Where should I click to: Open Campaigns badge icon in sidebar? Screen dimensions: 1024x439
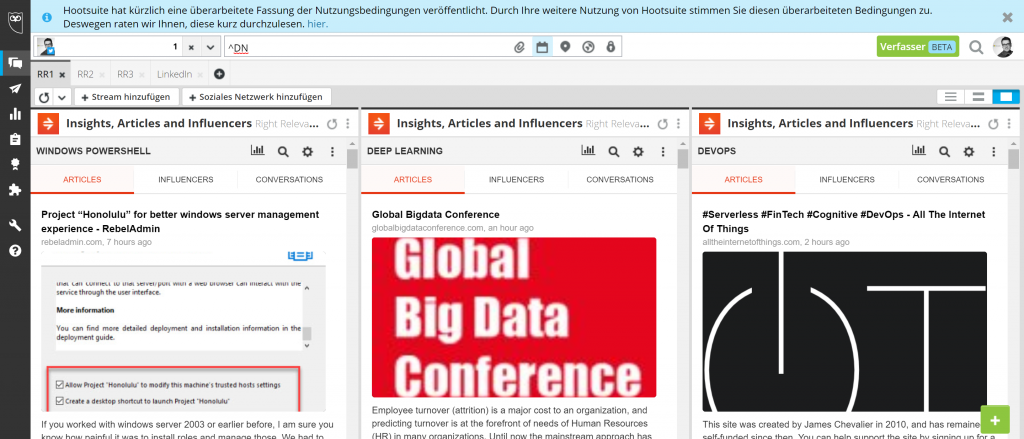click(x=15, y=164)
